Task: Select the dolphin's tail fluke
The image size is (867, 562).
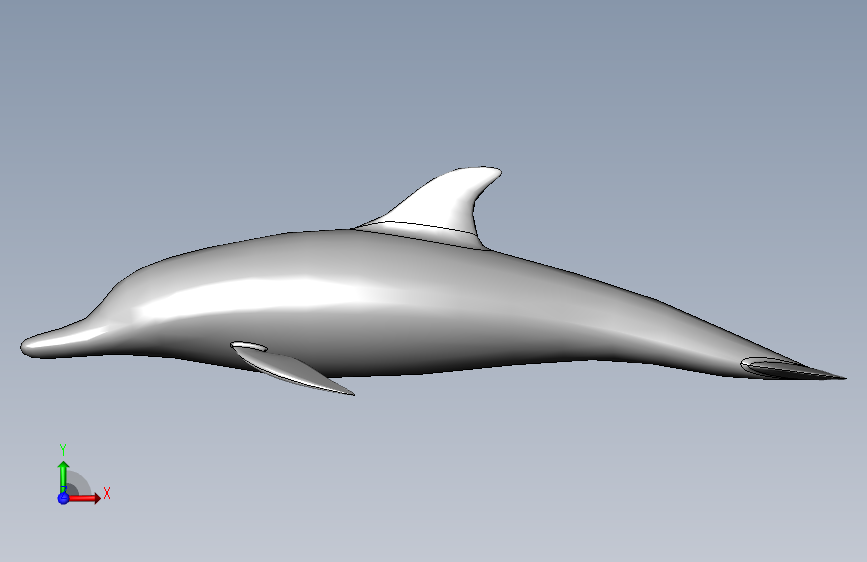Action: pyautogui.click(x=791, y=369)
